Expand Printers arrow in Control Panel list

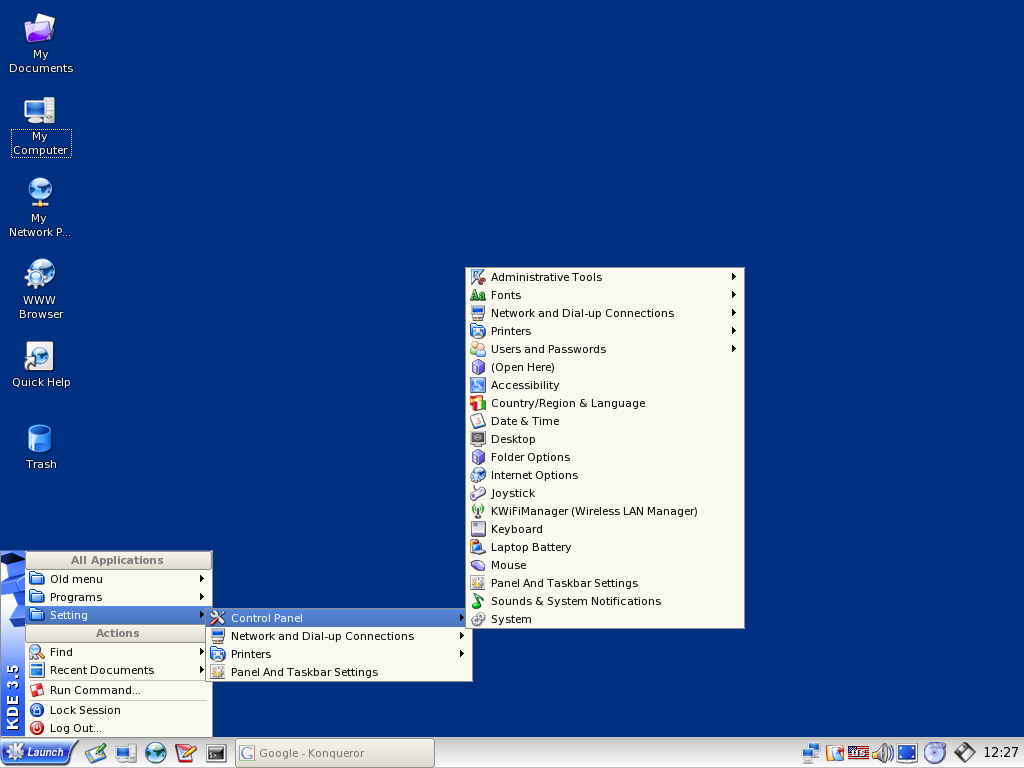pos(734,330)
